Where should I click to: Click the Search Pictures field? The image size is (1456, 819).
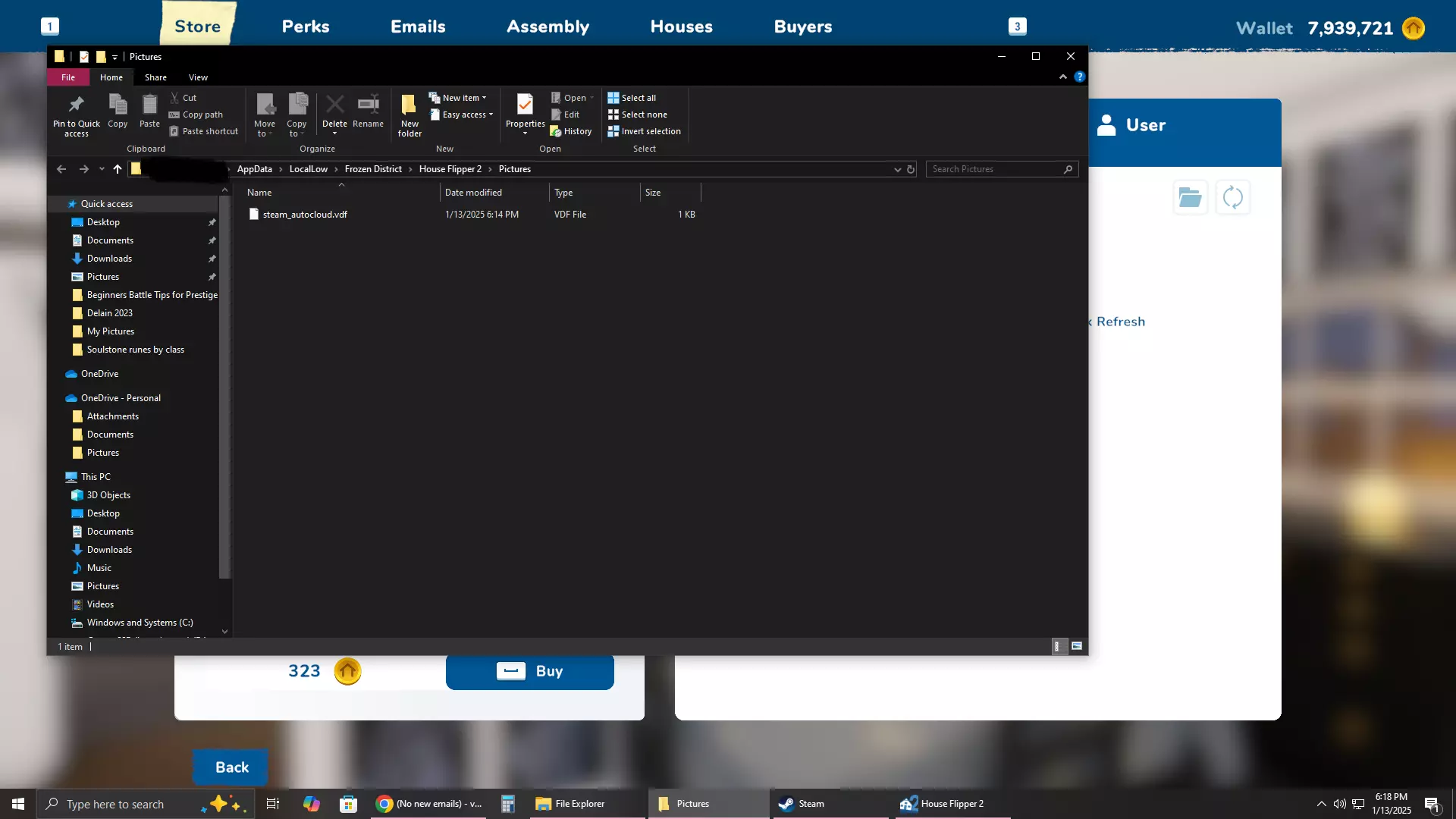(x=993, y=169)
